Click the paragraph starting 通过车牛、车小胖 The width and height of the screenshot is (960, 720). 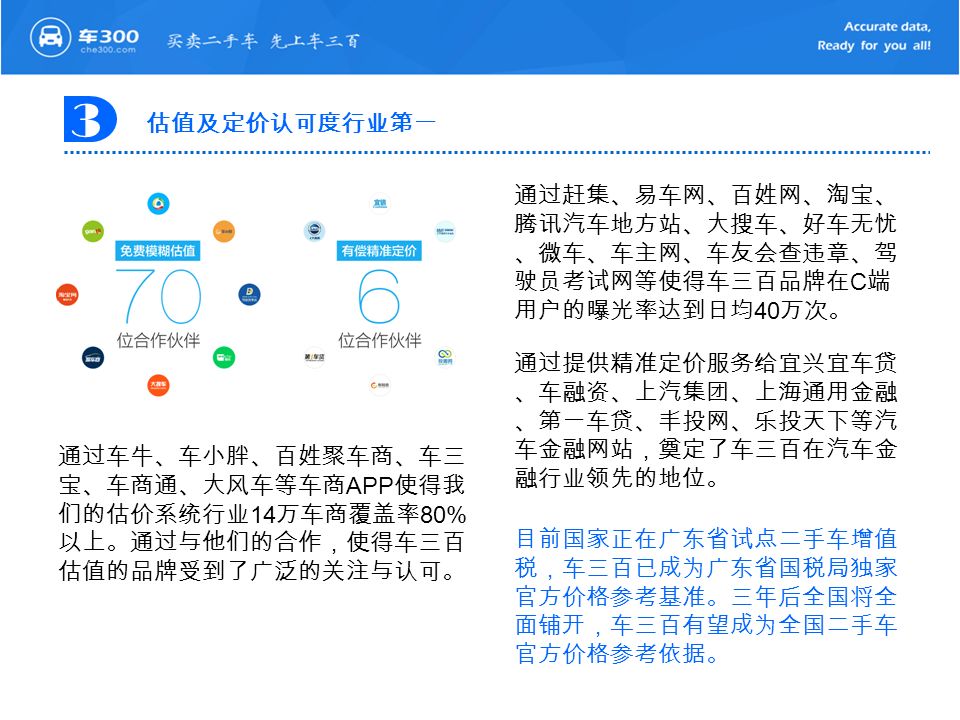tap(262, 513)
